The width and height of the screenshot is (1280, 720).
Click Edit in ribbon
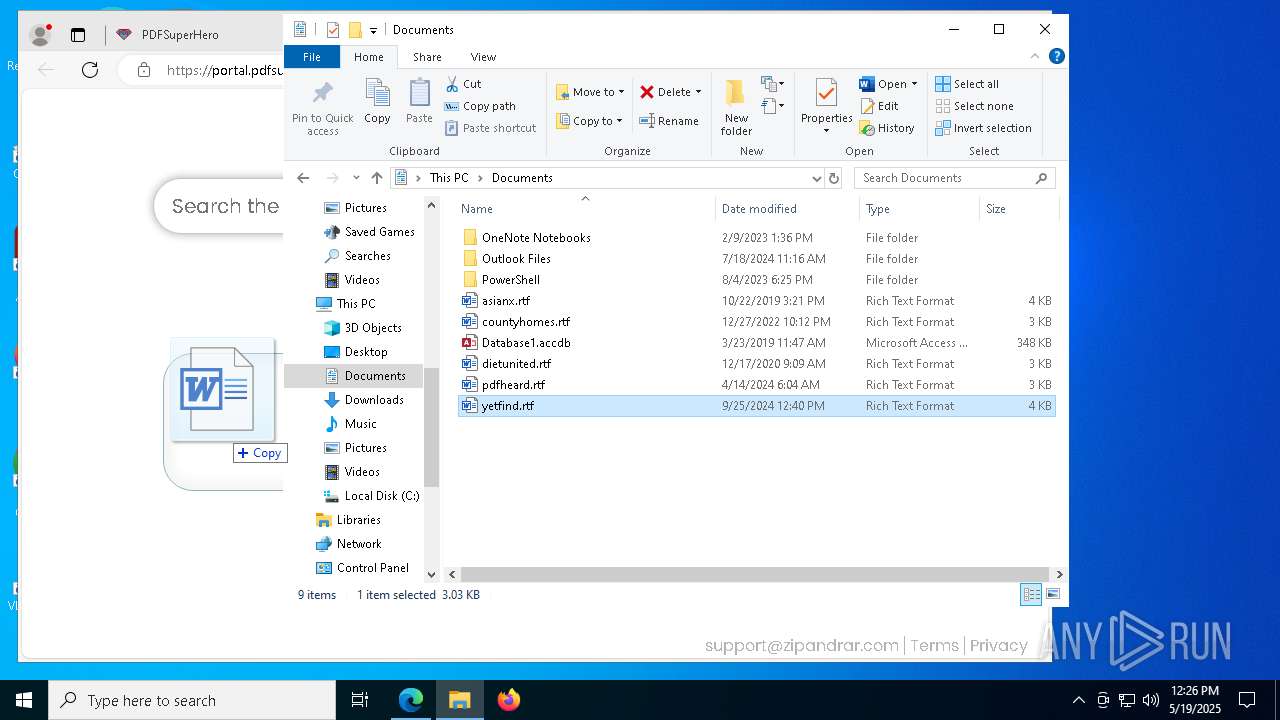coord(879,106)
